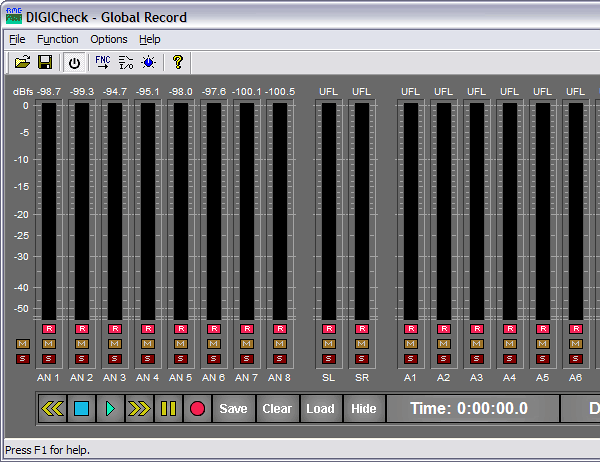Arm record R on channel AN 3
This screenshot has width=600, height=462.
click(115, 329)
